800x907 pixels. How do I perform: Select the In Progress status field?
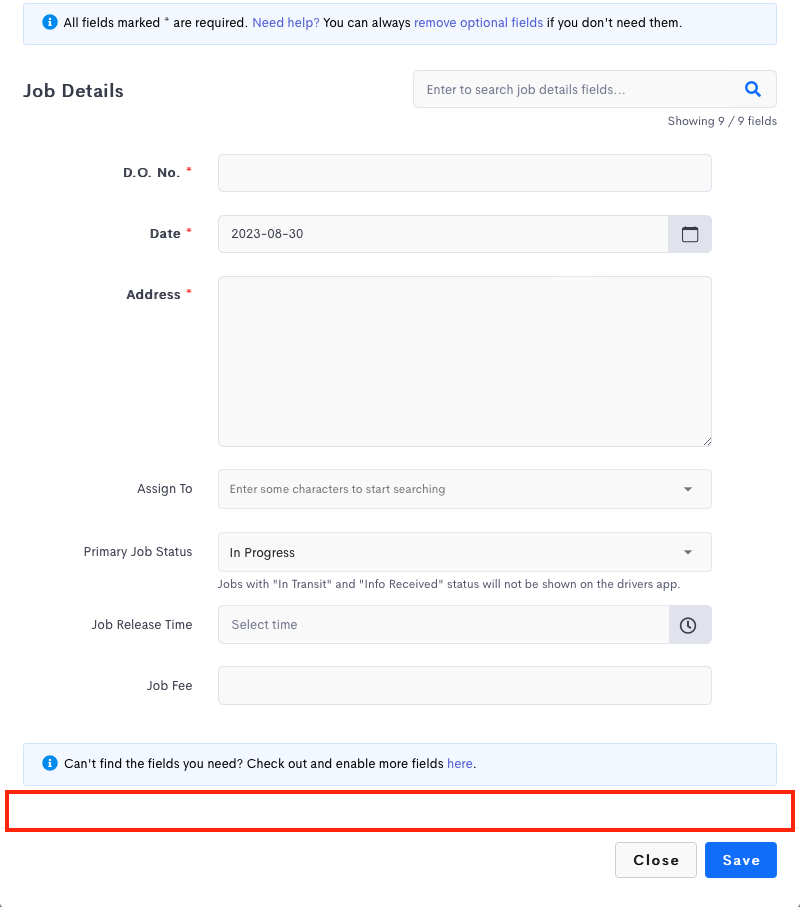[464, 552]
